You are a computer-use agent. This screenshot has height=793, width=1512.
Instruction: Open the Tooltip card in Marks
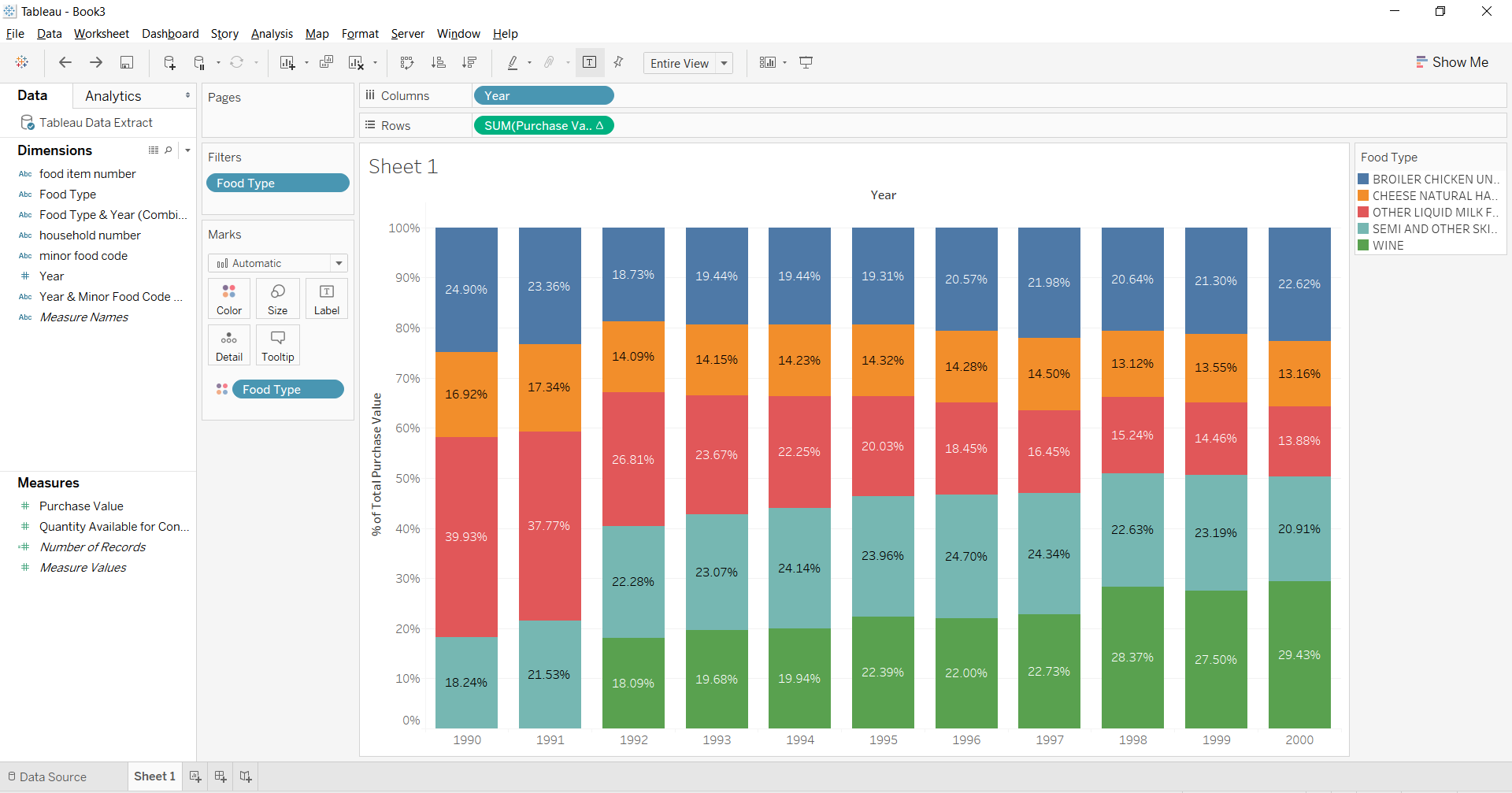(277, 344)
